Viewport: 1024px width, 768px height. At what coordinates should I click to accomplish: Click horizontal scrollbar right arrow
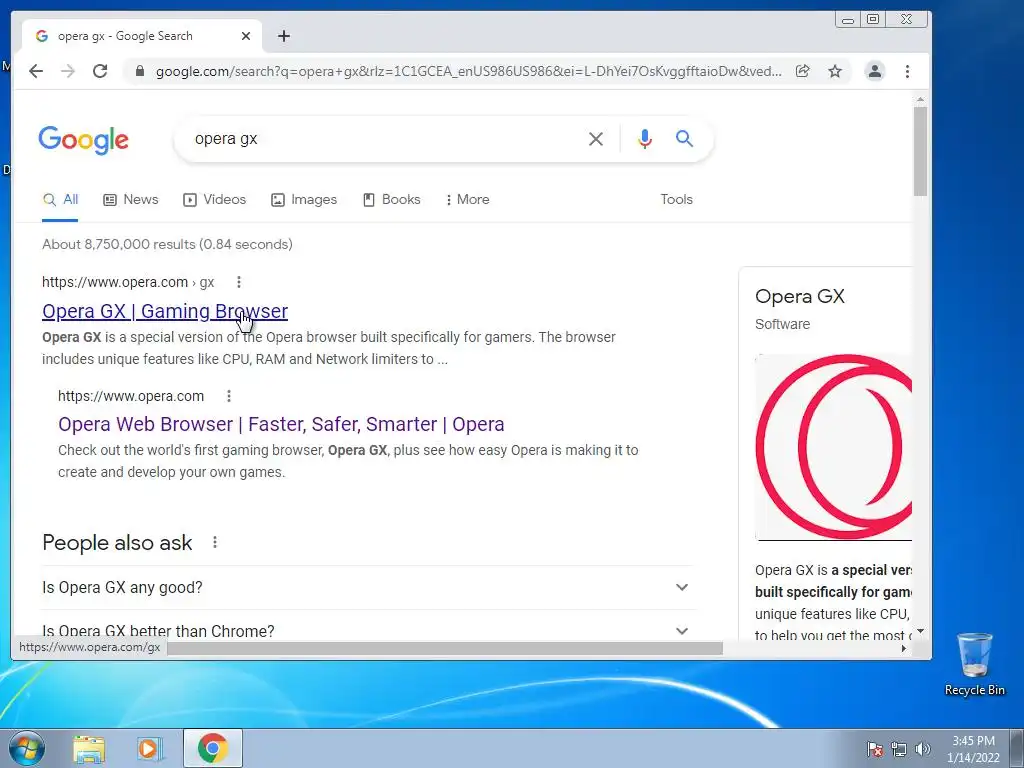click(904, 648)
